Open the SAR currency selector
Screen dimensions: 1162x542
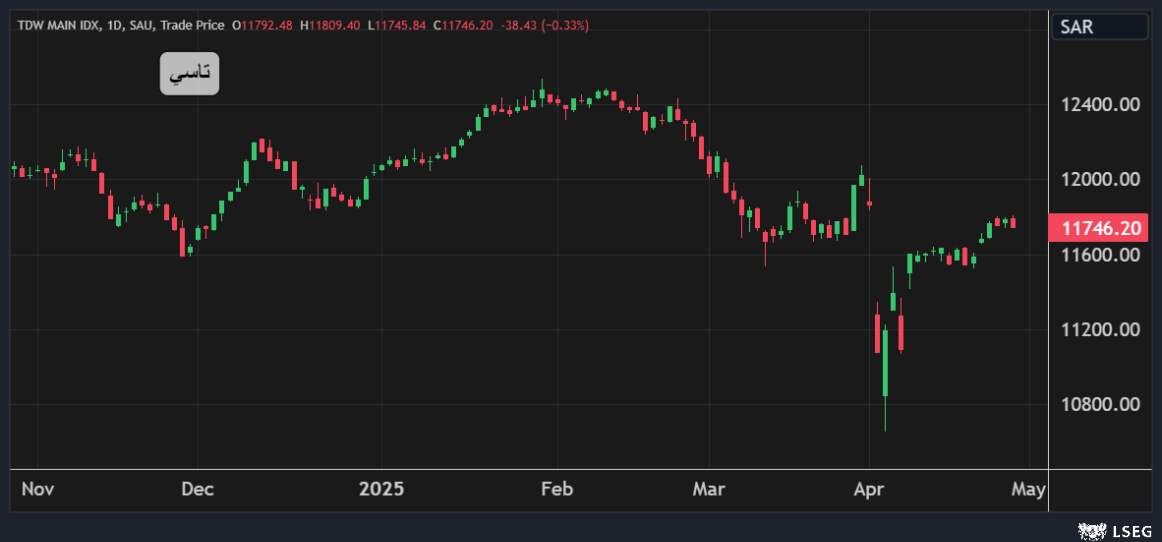click(x=1098, y=27)
